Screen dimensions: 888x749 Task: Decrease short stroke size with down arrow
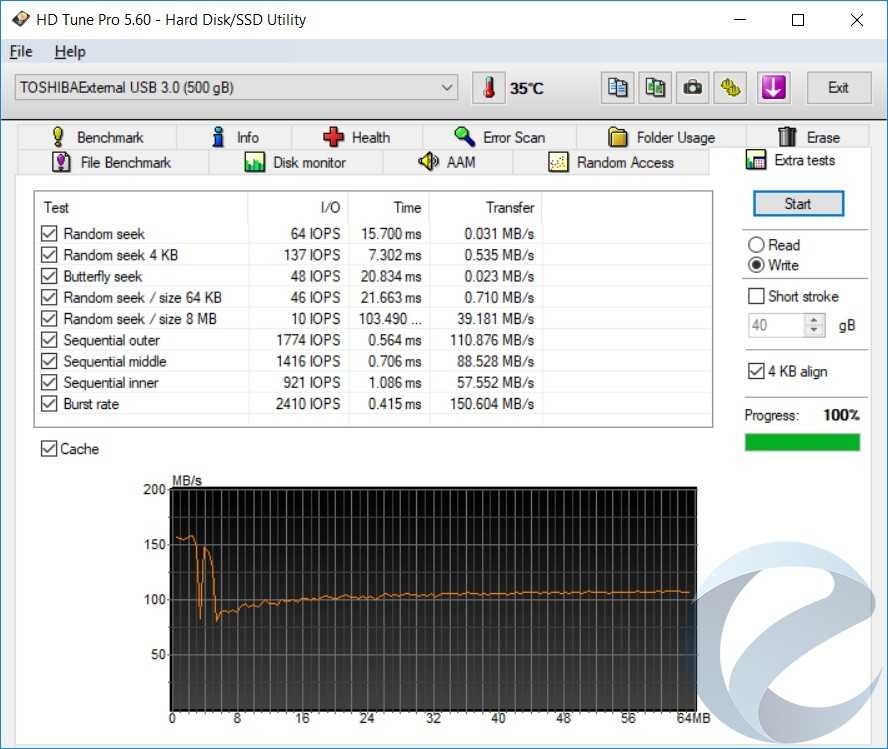pos(815,331)
